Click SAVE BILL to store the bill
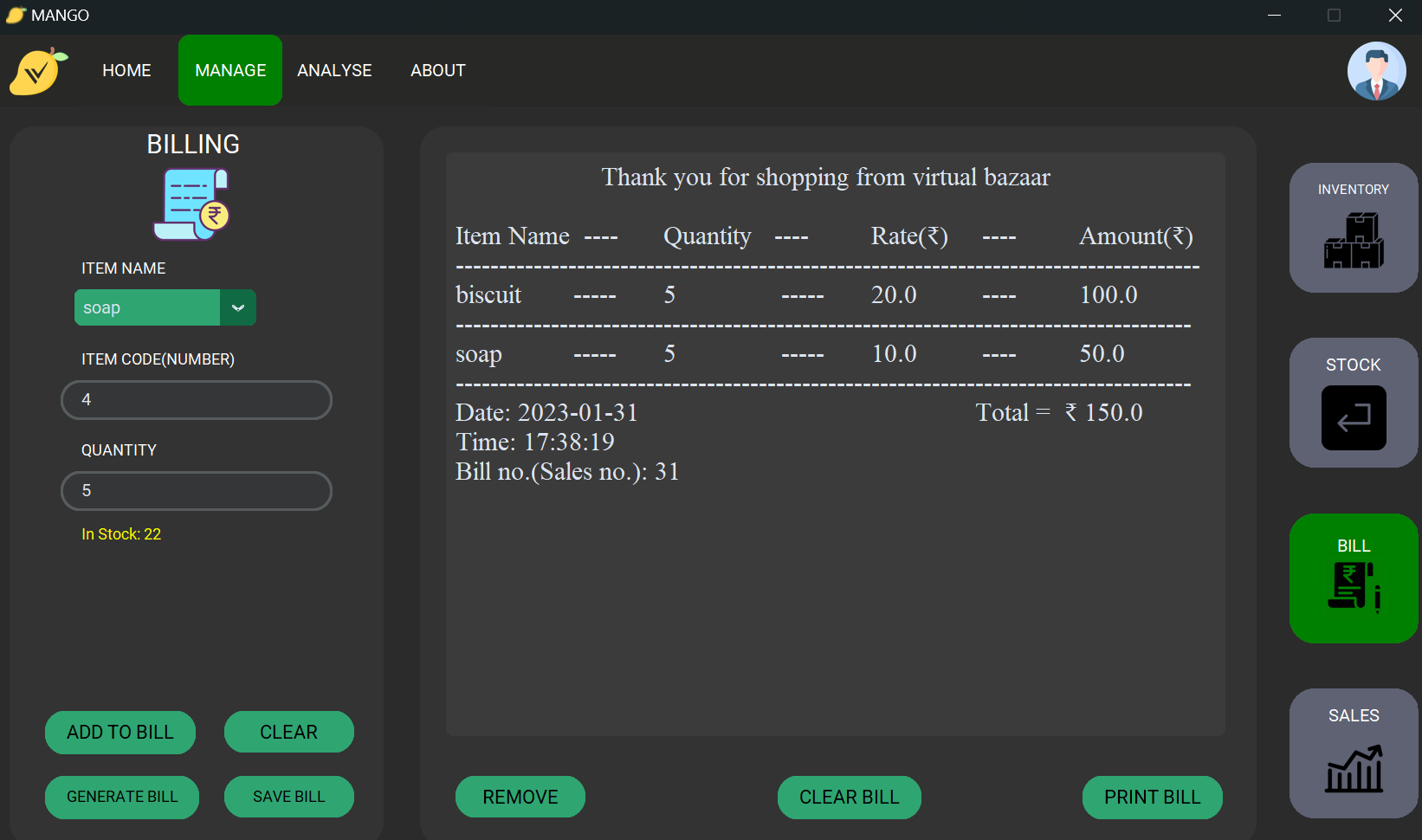The height and width of the screenshot is (840, 1422). coord(288,797)
